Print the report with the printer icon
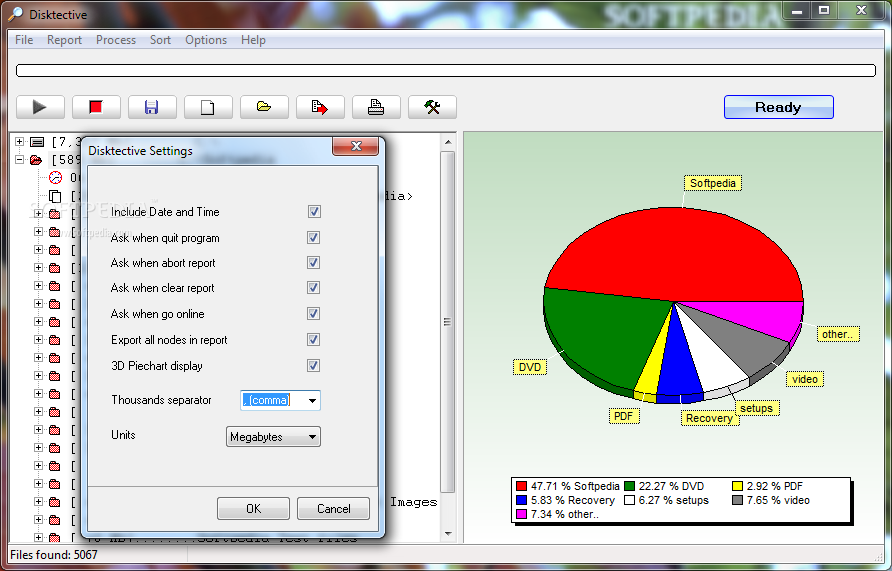Image resolution: width=892 pixels, height=571 pixels. pos(375,107)
